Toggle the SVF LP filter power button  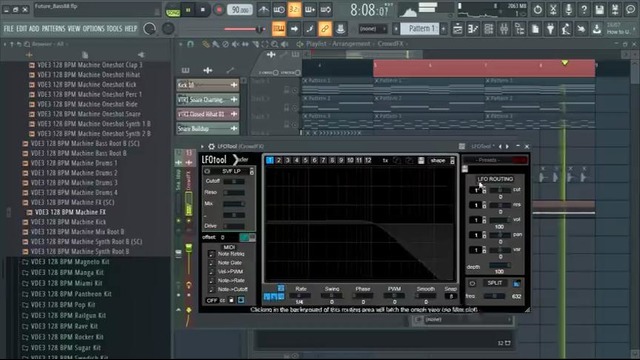click(207, 171)
